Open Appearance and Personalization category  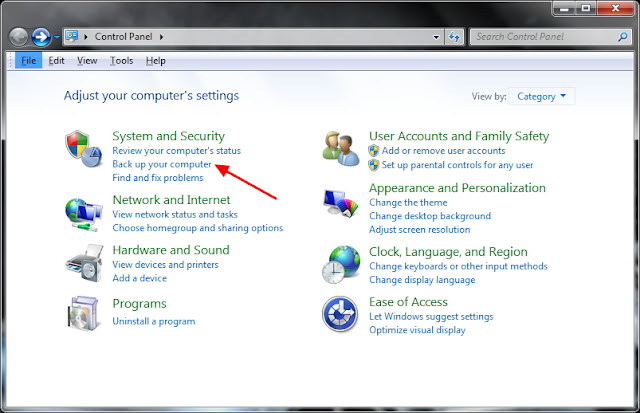click(457, 188)
